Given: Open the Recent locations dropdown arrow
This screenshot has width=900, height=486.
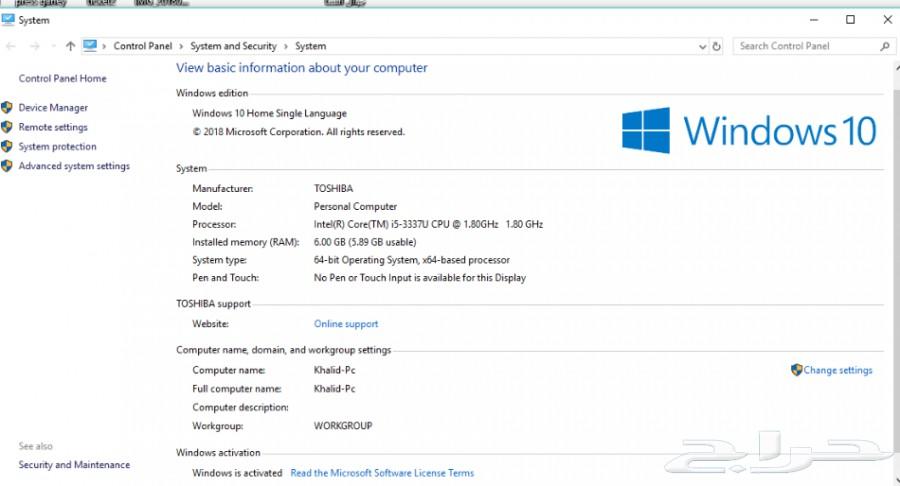Looking at the screenshot, I should click(51, 46).
